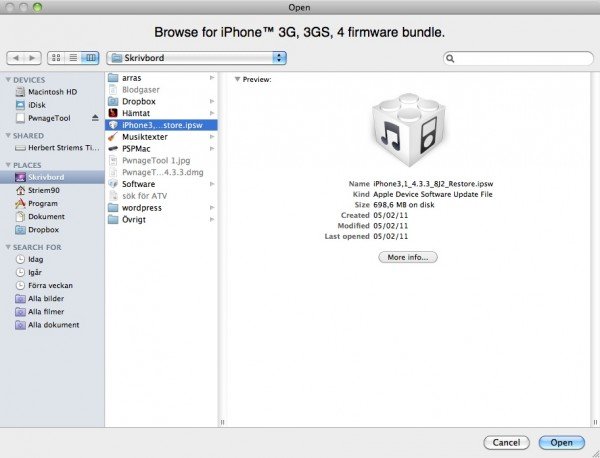Collapse the SHARED sidebar section
600x458 pixels.
coord(8,135)
